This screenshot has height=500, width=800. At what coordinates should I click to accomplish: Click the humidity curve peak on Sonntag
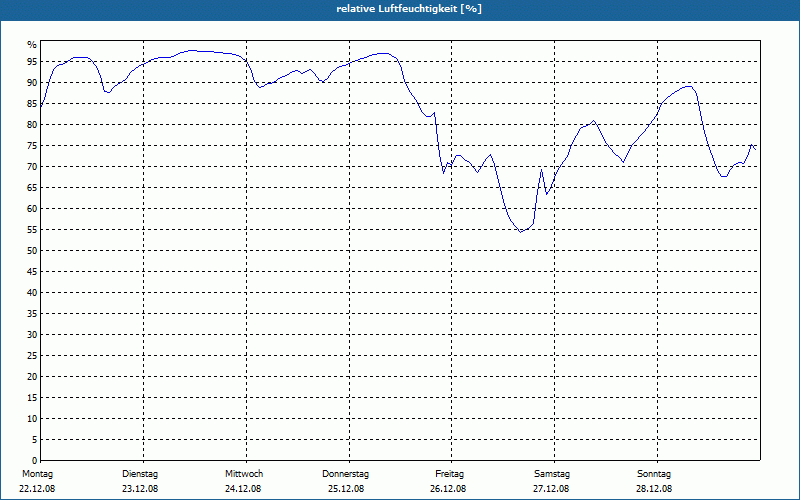[x=689, y=86]
